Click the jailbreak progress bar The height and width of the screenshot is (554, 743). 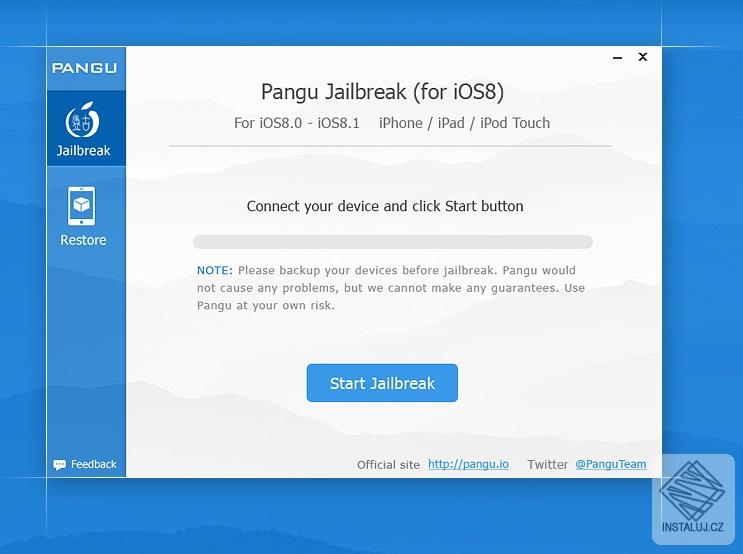(x=392, y=242)
